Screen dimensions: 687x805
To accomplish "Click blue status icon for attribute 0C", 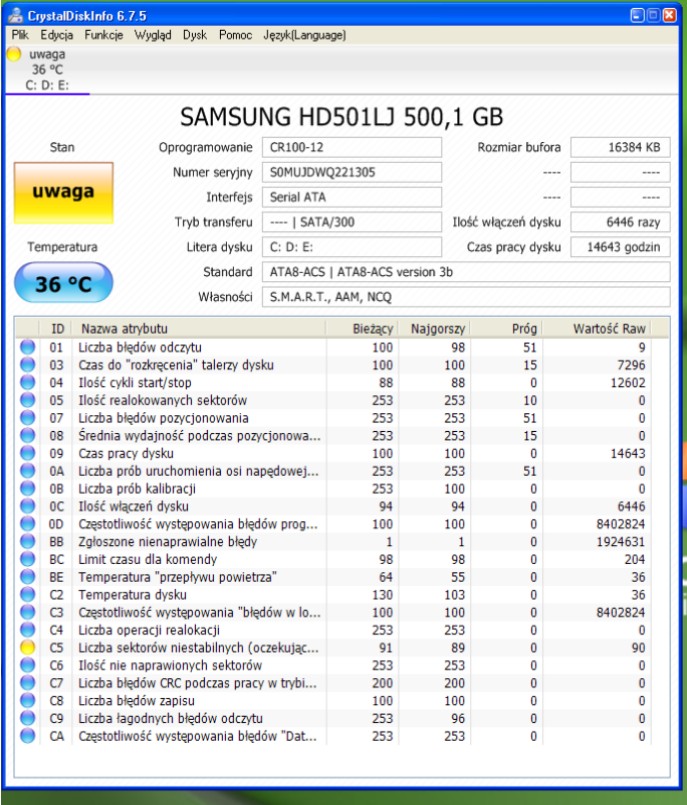I will click(28, 506).
